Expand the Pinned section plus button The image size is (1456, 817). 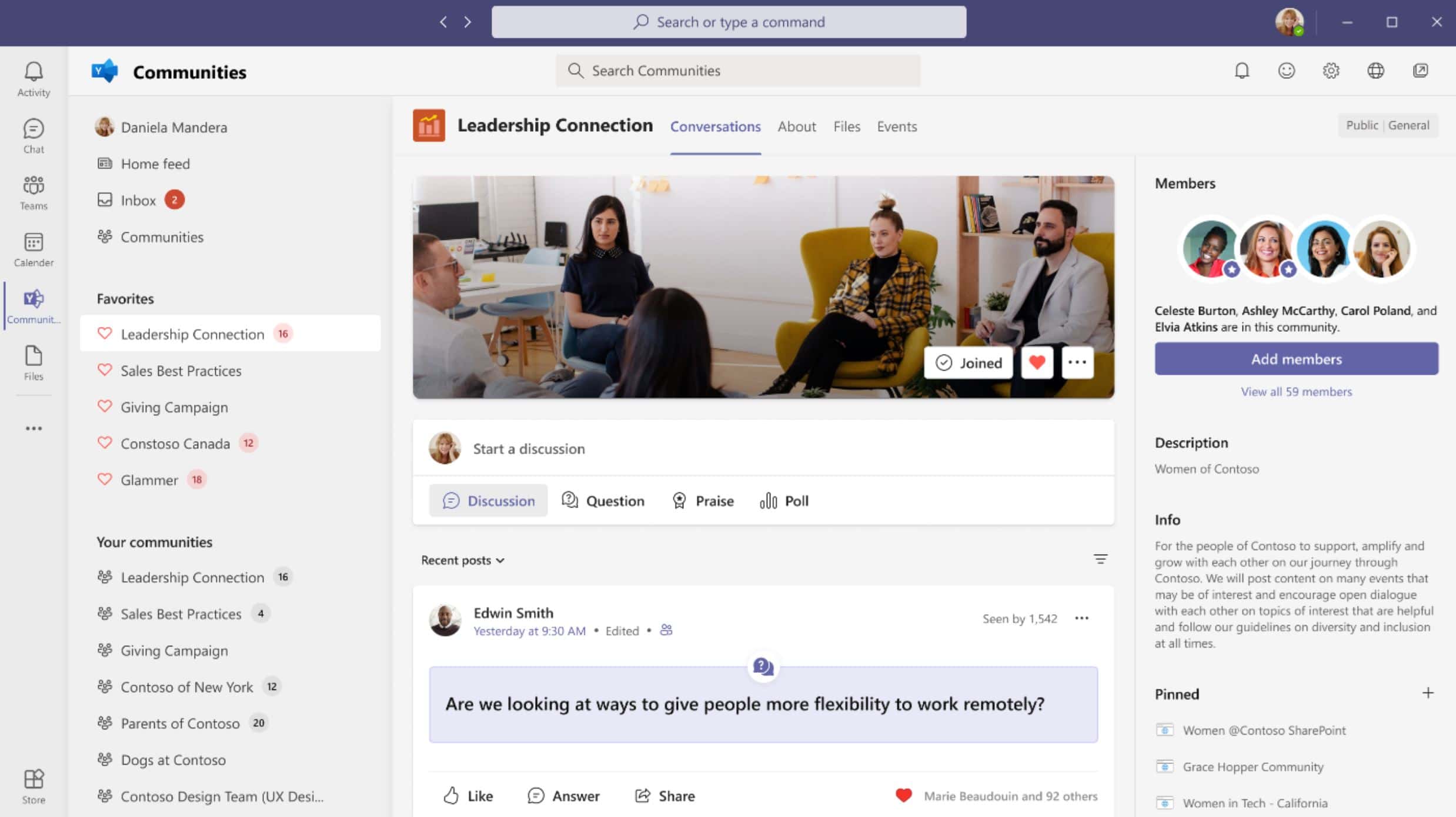pyautogui.click(x=1428, y=693)
